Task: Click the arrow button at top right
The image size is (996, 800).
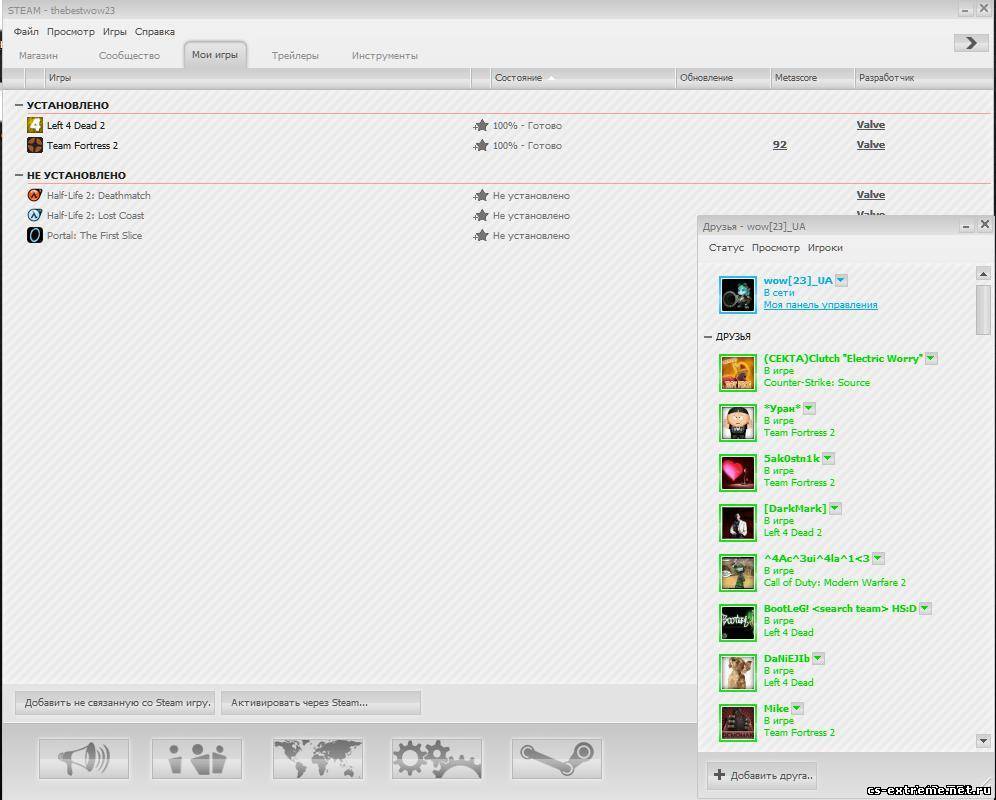Action: tap(971, 43)
